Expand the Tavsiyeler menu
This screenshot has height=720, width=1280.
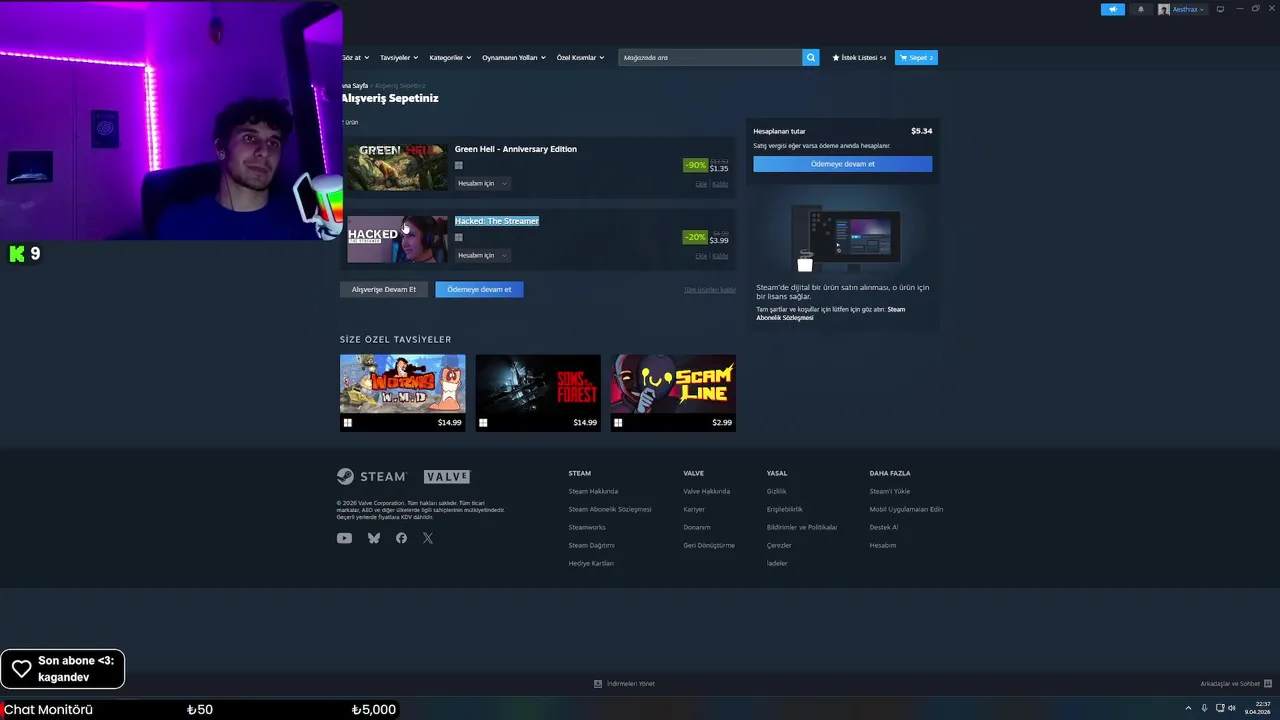click(399, 57)
